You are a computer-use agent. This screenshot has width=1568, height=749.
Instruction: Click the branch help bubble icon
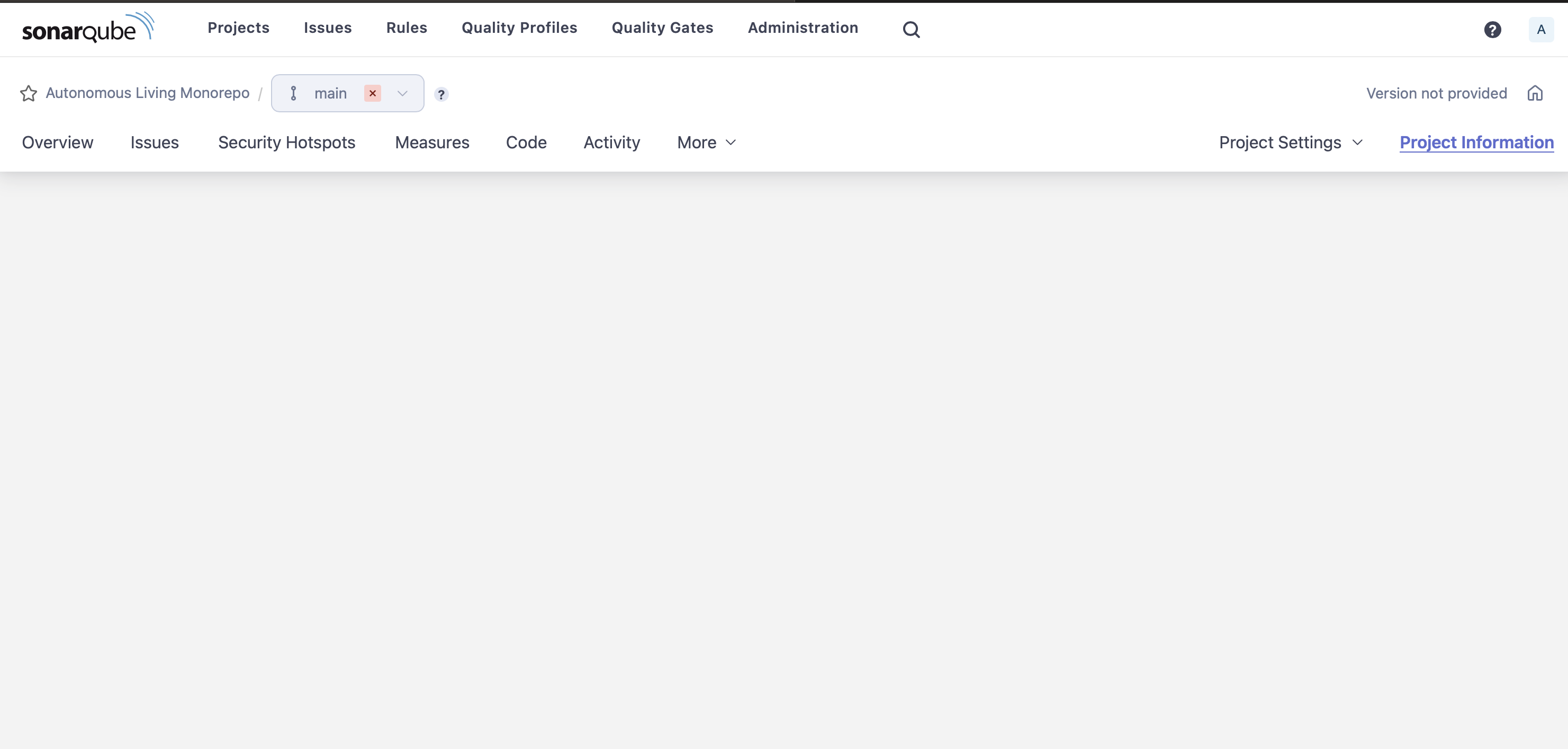coord(441,94)
